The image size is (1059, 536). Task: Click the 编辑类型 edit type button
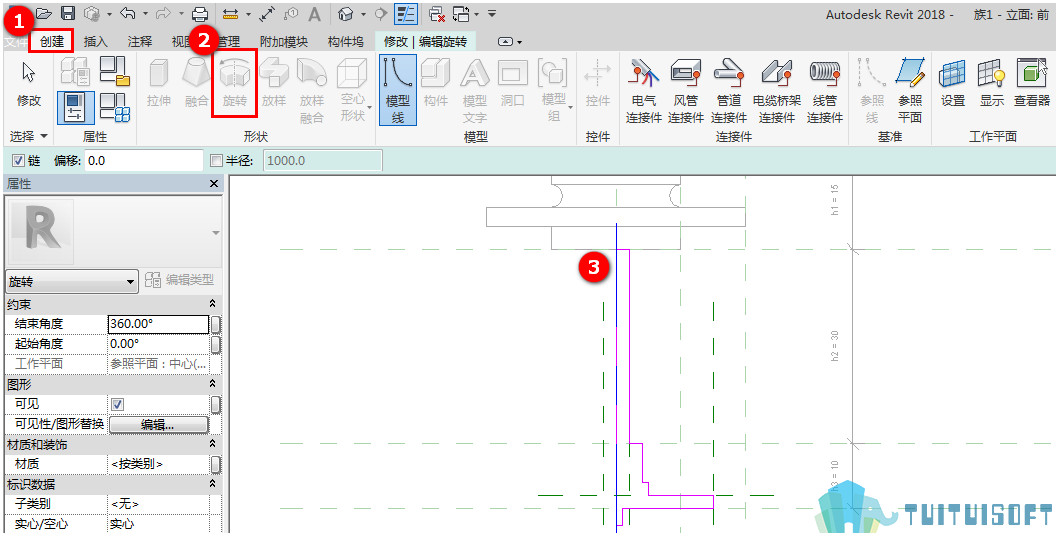[180, 279]
